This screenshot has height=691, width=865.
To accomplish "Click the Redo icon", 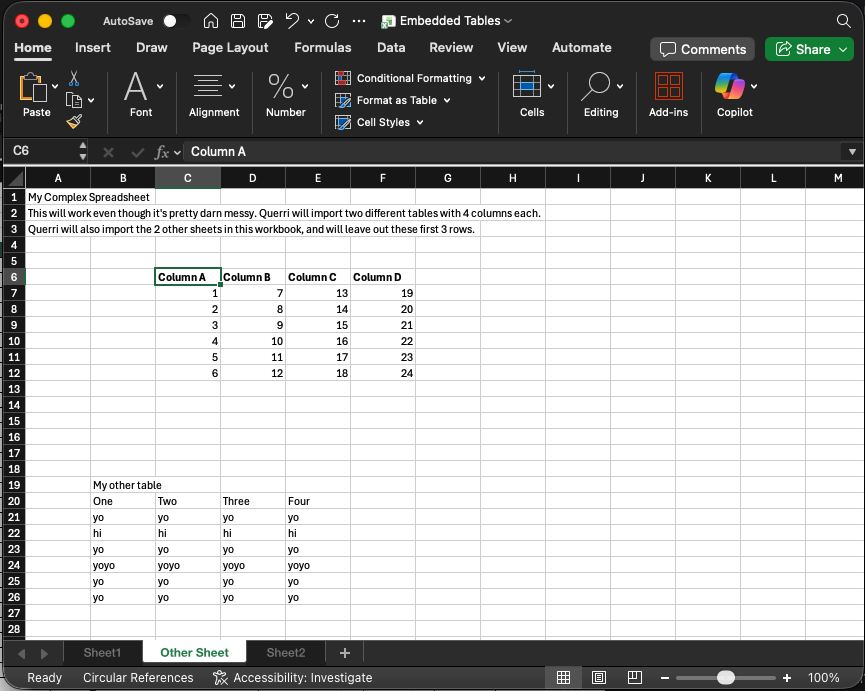I will [330, 19].
